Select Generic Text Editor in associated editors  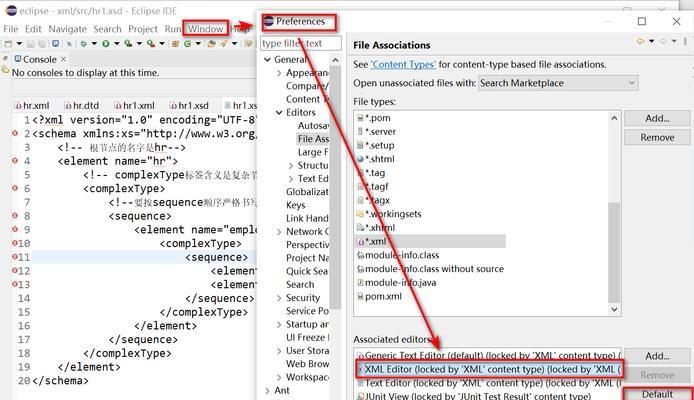click(x=489, y=355)
